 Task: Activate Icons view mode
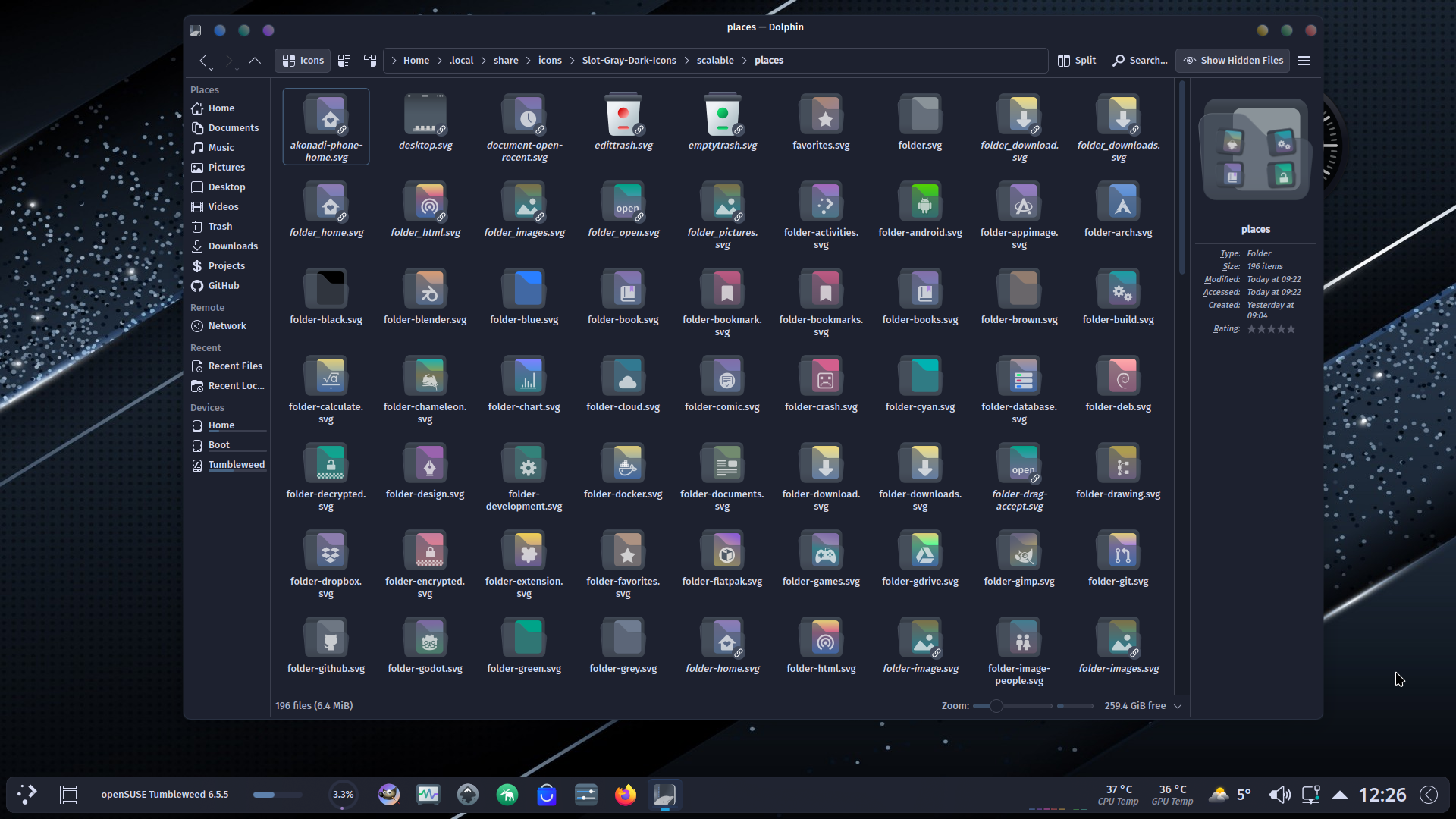click(x=303, y=61)
